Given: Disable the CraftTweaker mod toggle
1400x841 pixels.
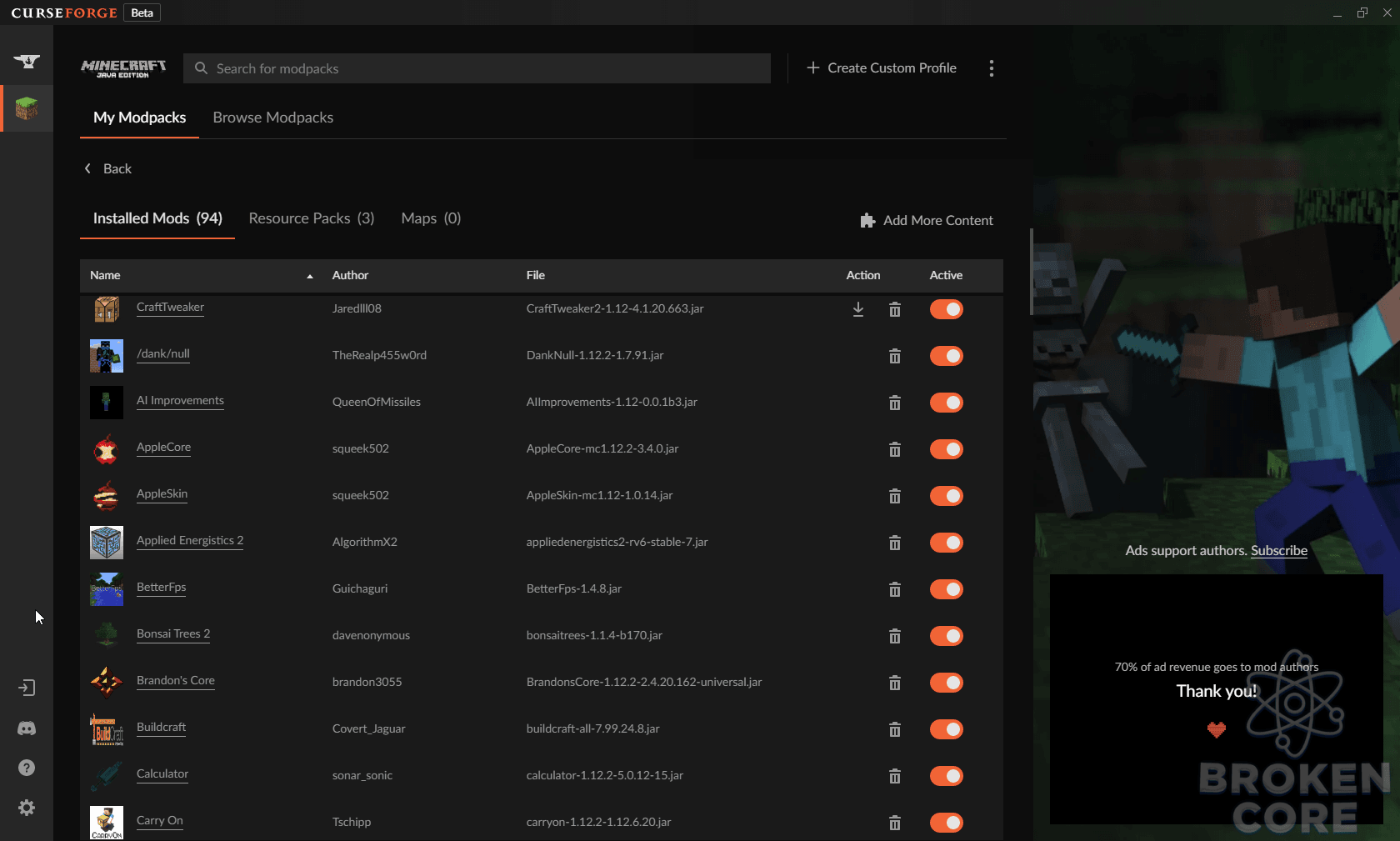Looking at the screenshot, I should pos(947,309).
